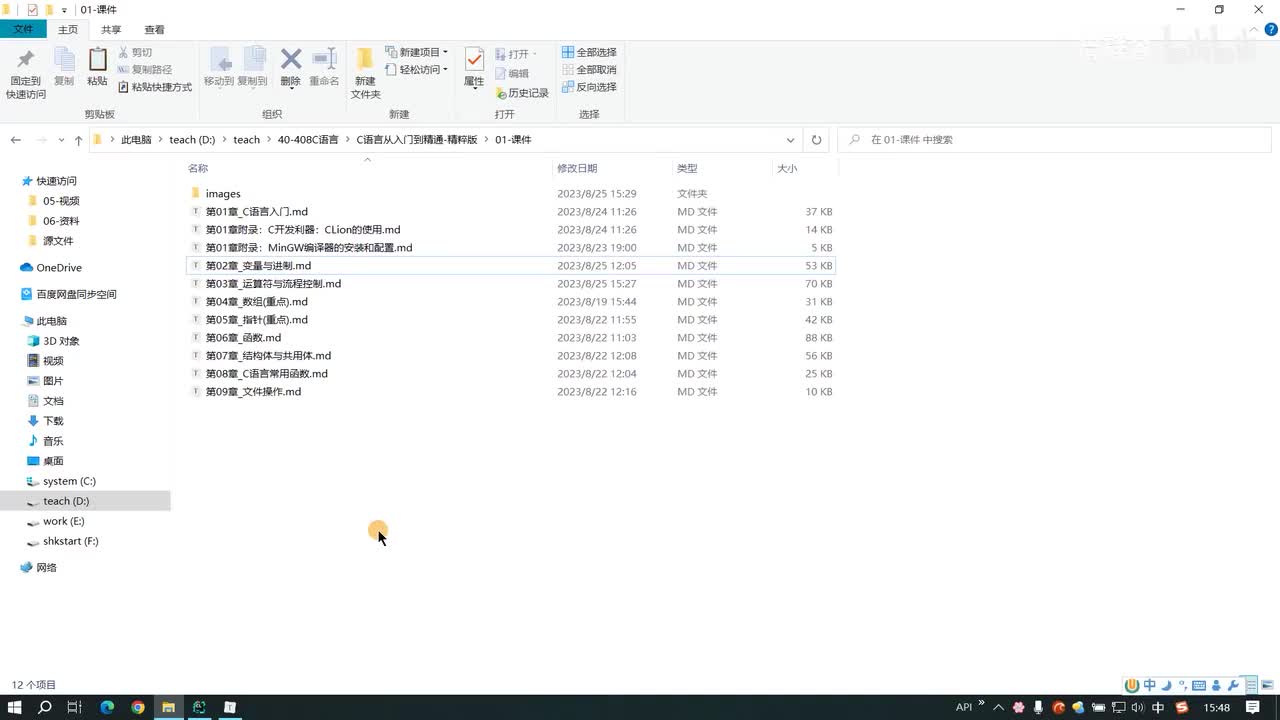Select system (C:) drive
Viewport: 1280px width, 720px height.
[x=69, y=481]
